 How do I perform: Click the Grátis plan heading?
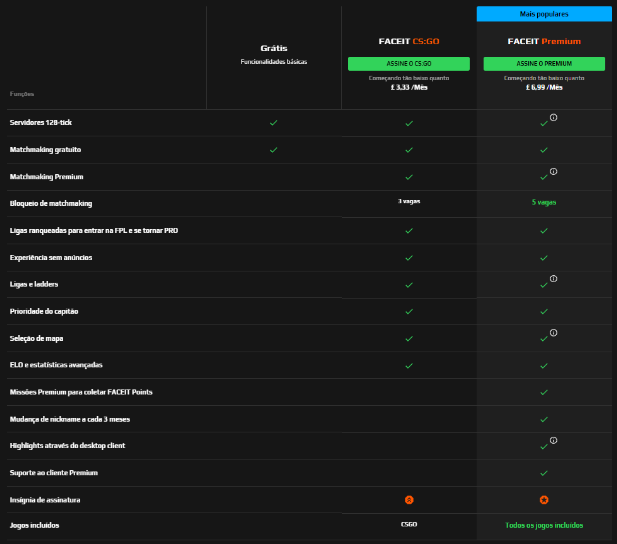[x=274, y=48]
